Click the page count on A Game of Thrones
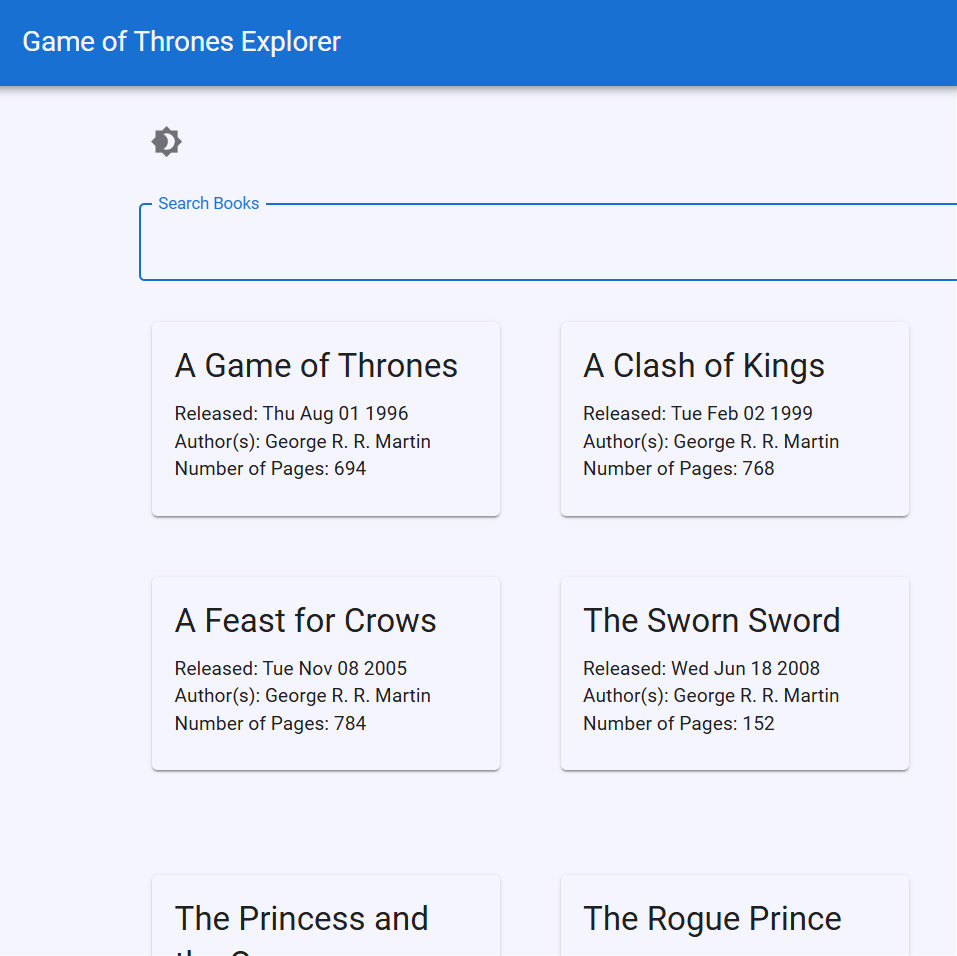The image size is (957, 956). pyautogui.click(x=270, y=468)
